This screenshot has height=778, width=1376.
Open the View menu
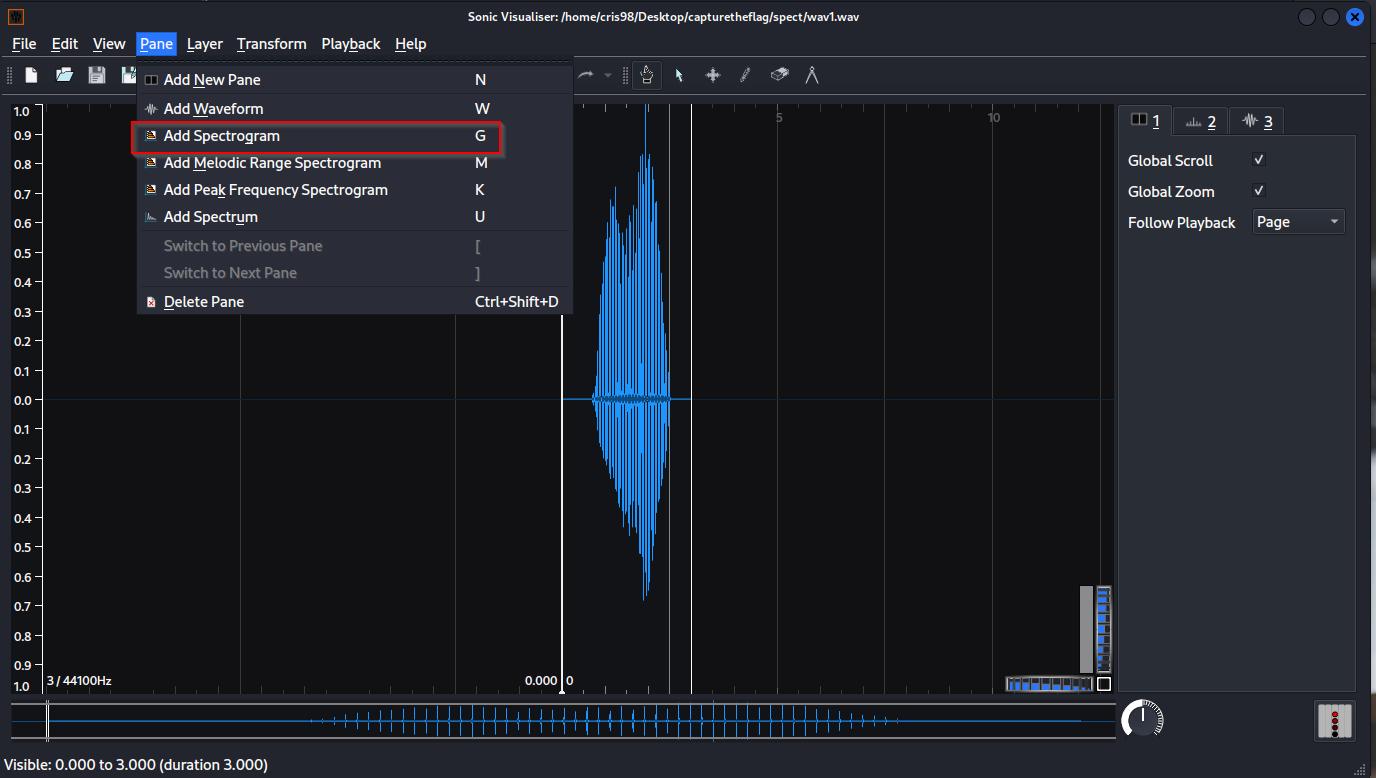click(x=109, y=44)
